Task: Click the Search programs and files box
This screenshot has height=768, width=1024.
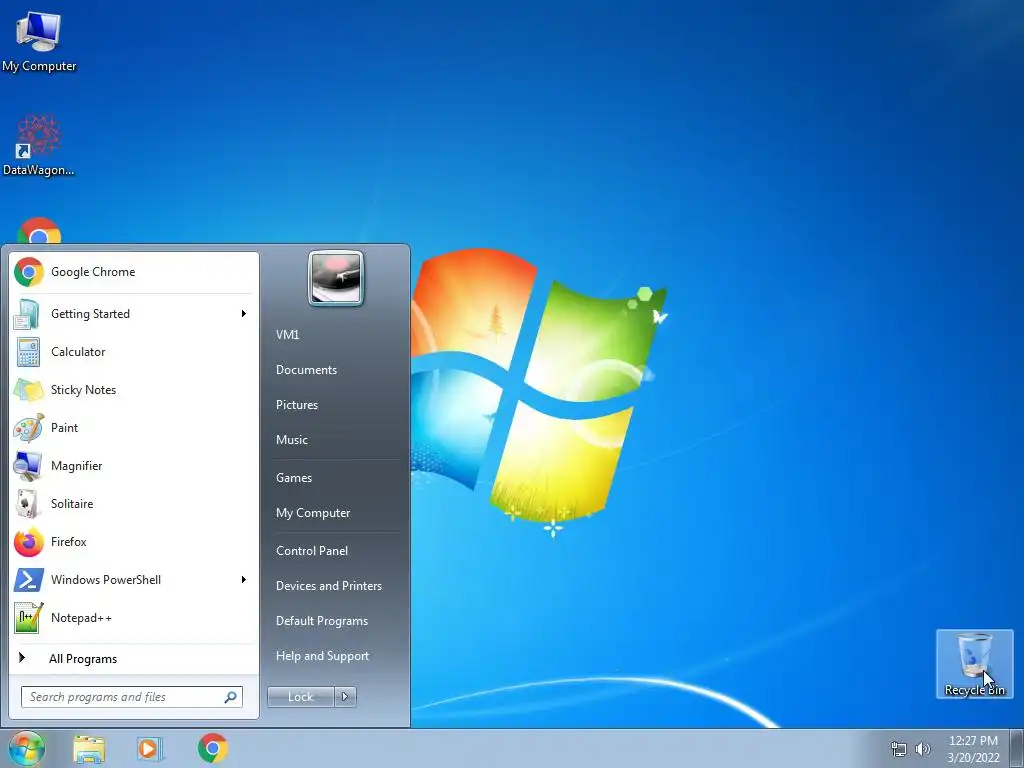Action: click(x=131, y=697)
